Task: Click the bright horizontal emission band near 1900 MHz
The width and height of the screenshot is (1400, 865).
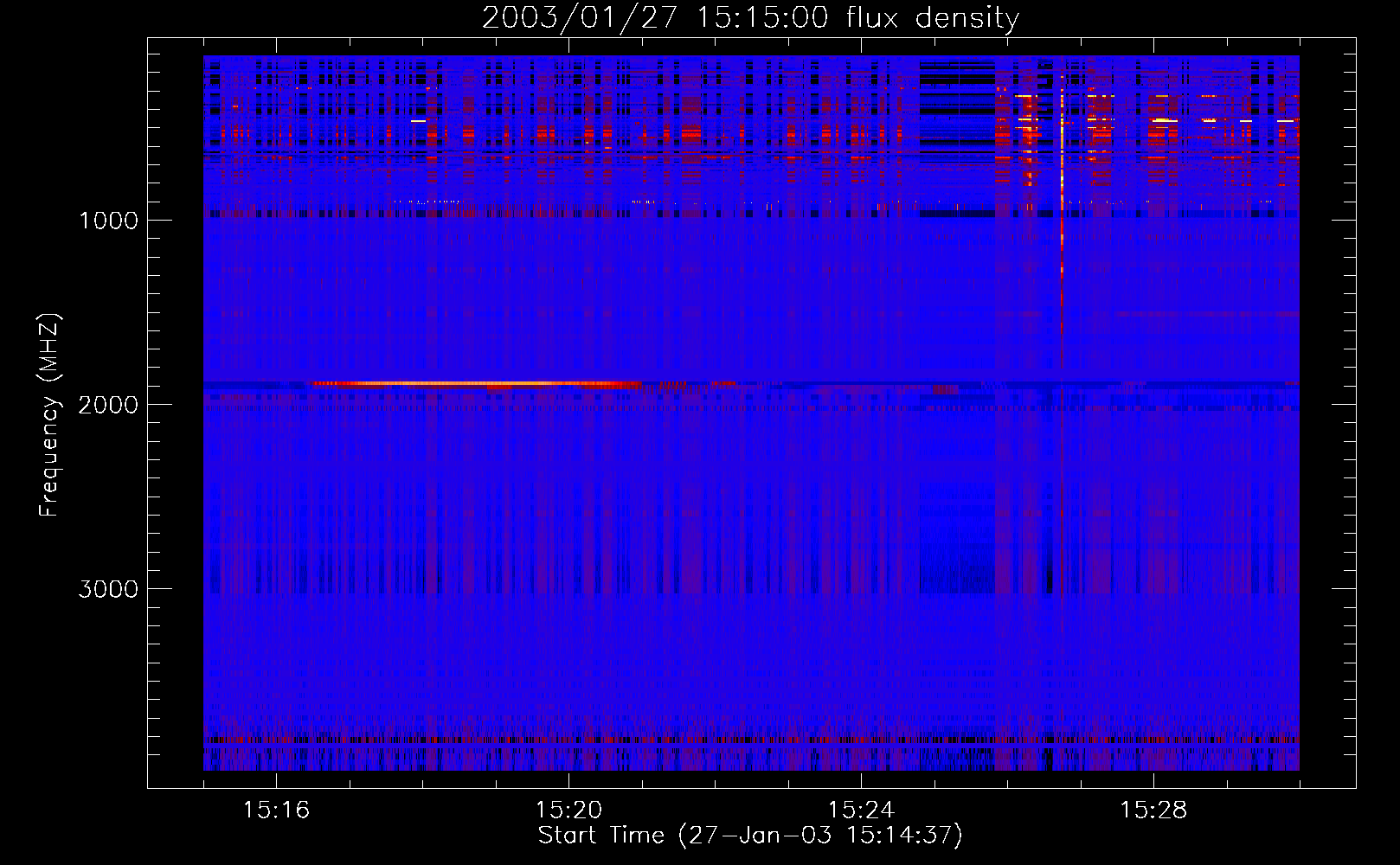Action: pos(476,383)
